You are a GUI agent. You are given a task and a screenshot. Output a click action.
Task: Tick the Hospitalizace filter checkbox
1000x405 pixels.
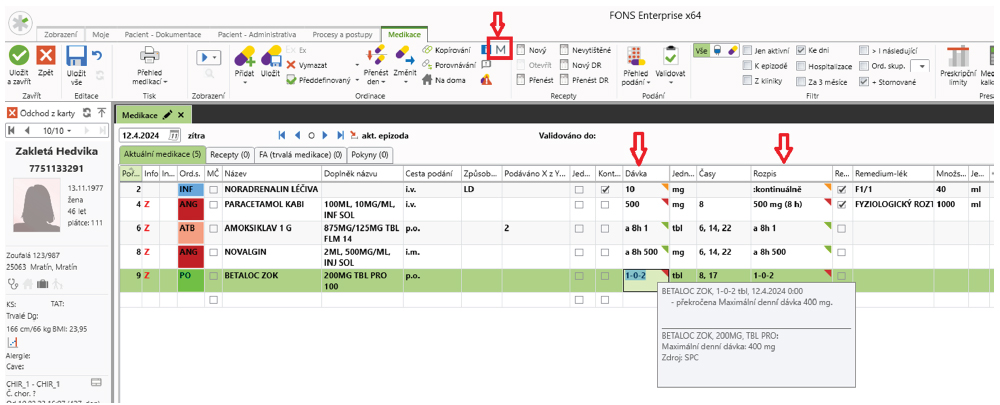tap(800, 65)
